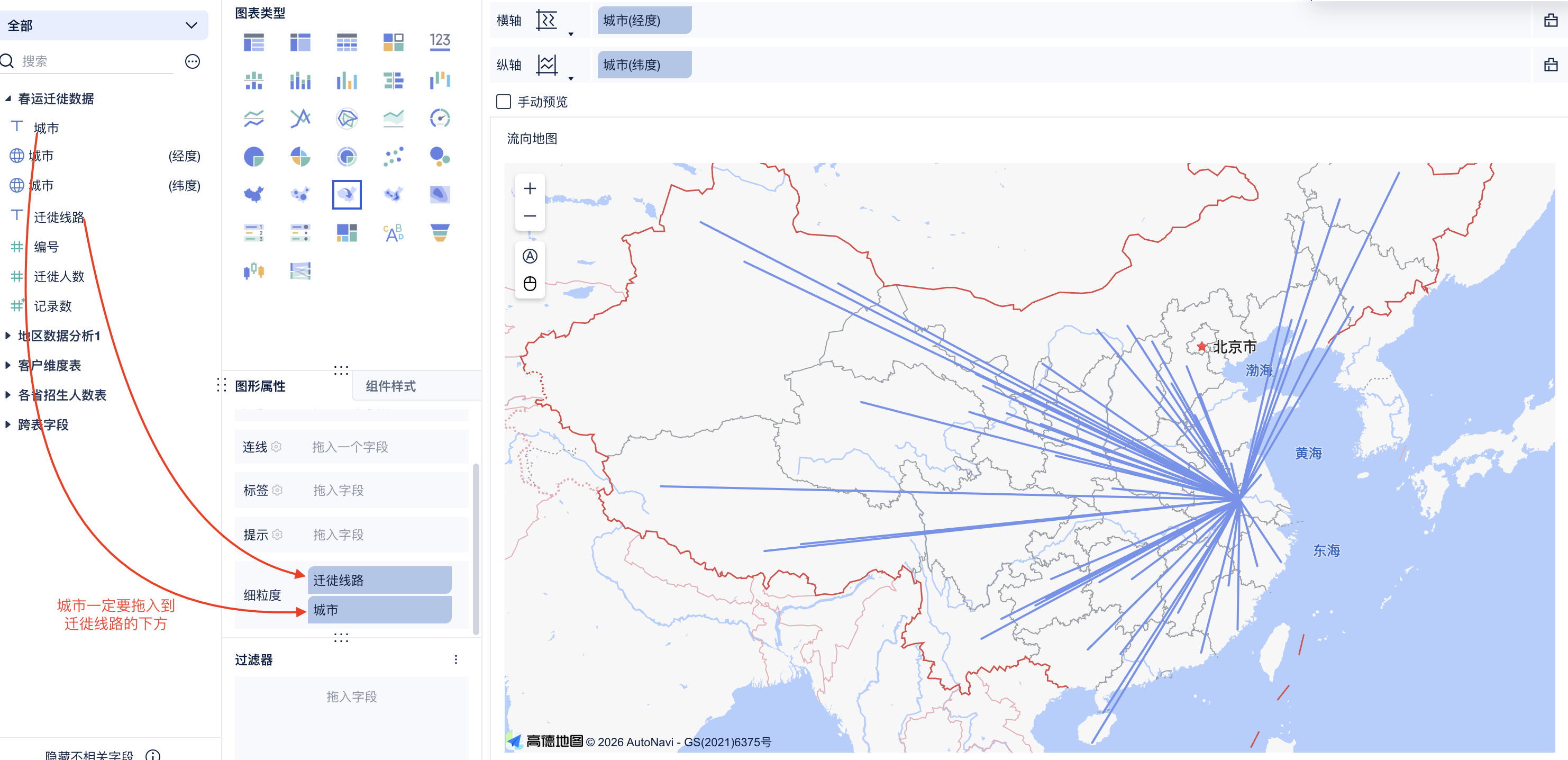Select the funnel chart type icon
Viewport: 1568px width, 760px height.
pyautogui.click(x=440, y=233)
